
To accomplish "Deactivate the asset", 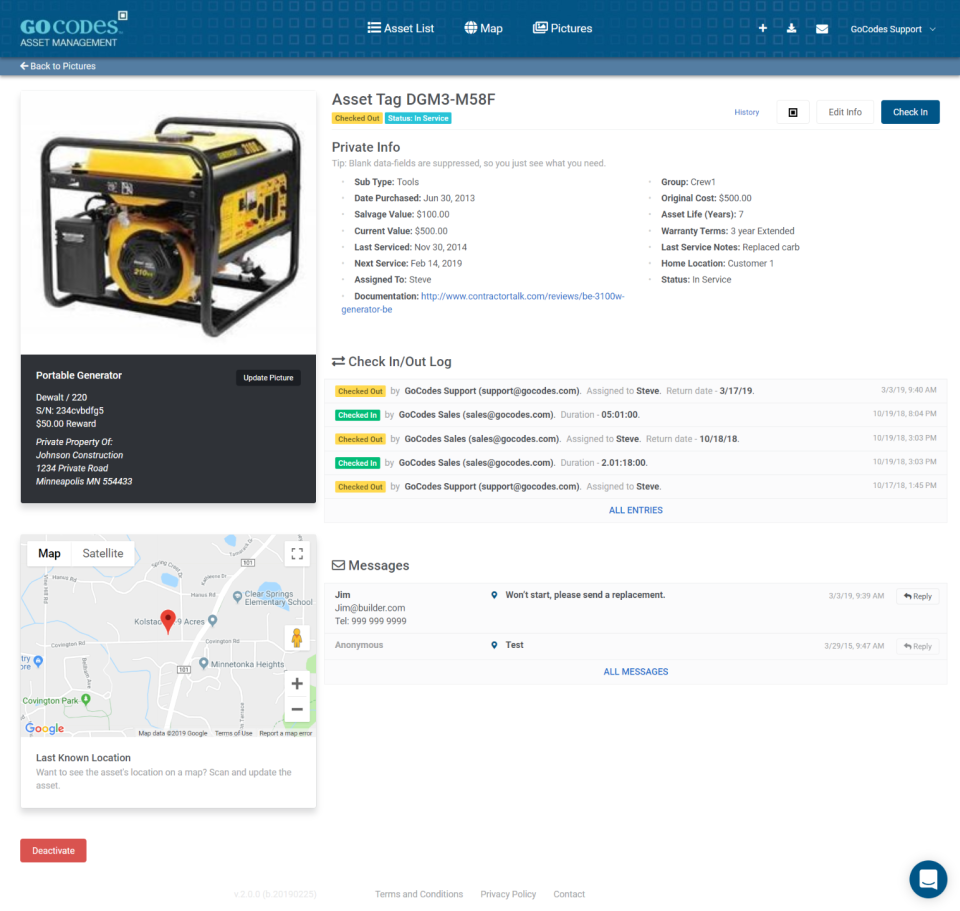I will (x=52, y=850).
